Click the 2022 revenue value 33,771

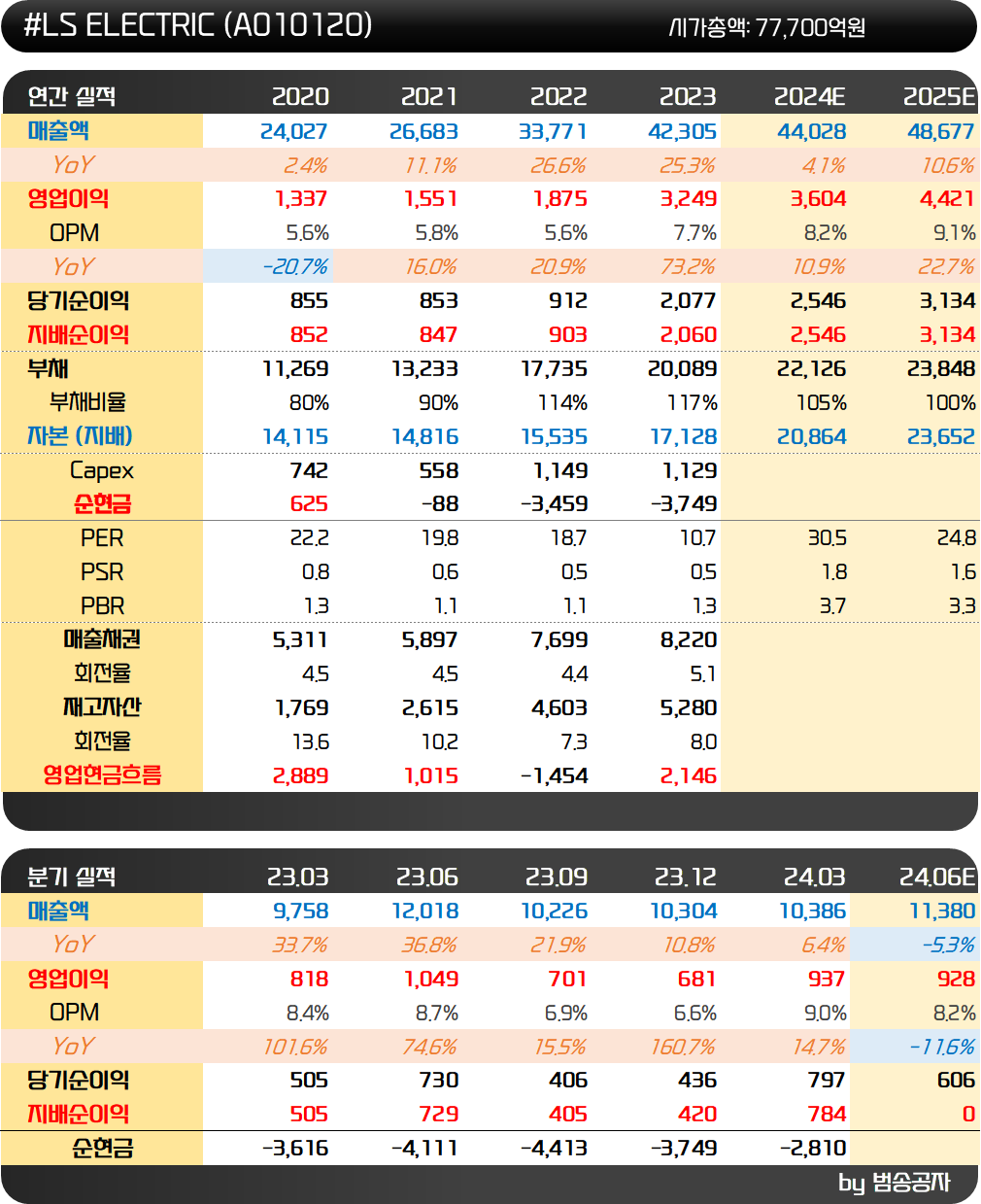553,131
